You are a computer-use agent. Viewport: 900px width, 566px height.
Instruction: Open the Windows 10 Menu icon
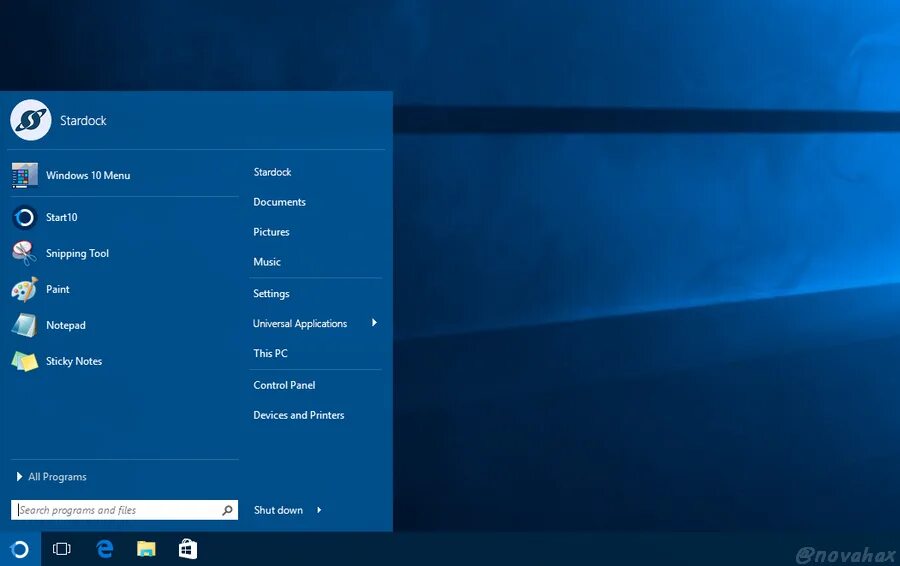click(25, 175)
